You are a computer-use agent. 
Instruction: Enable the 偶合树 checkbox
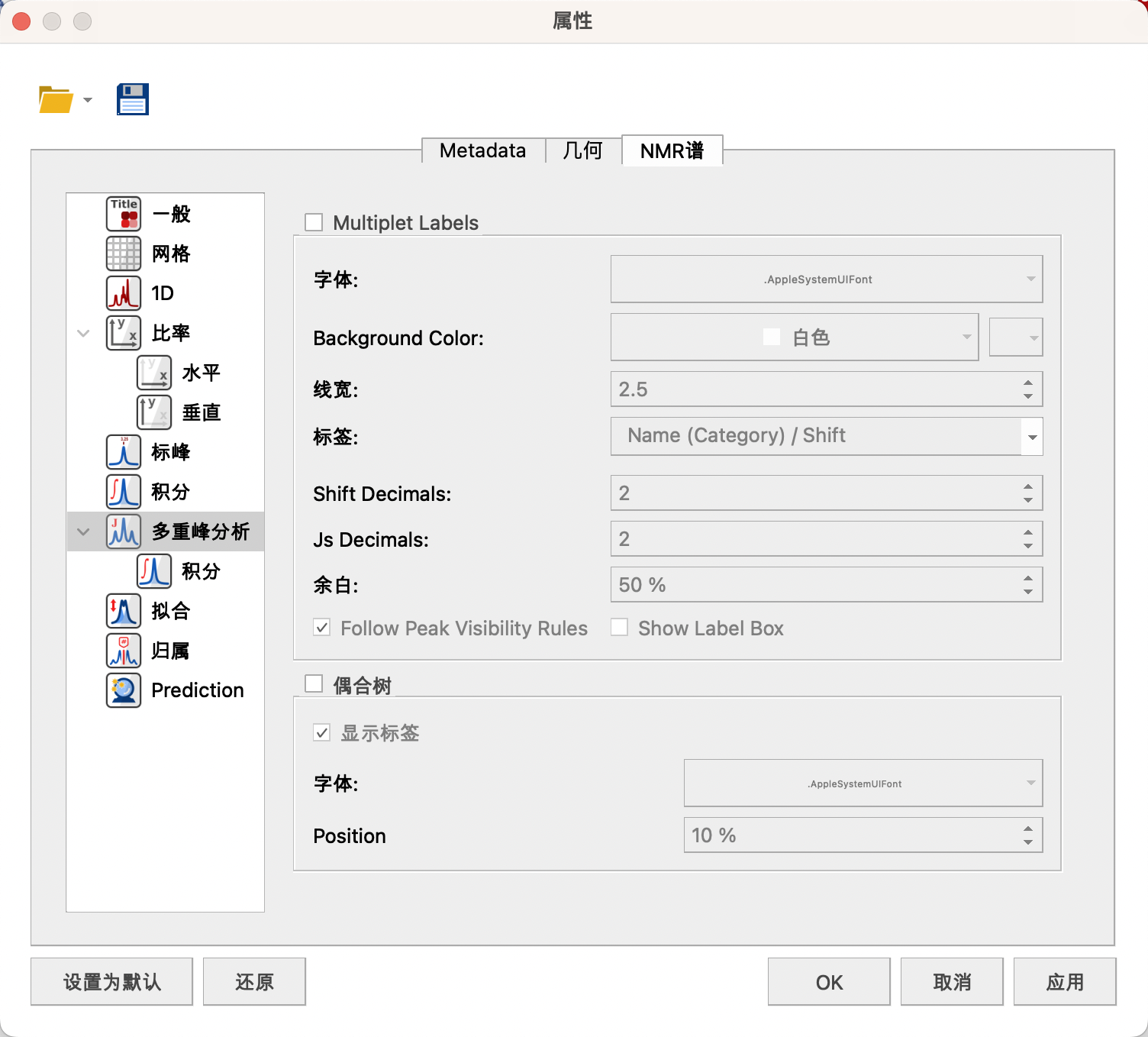314,683
